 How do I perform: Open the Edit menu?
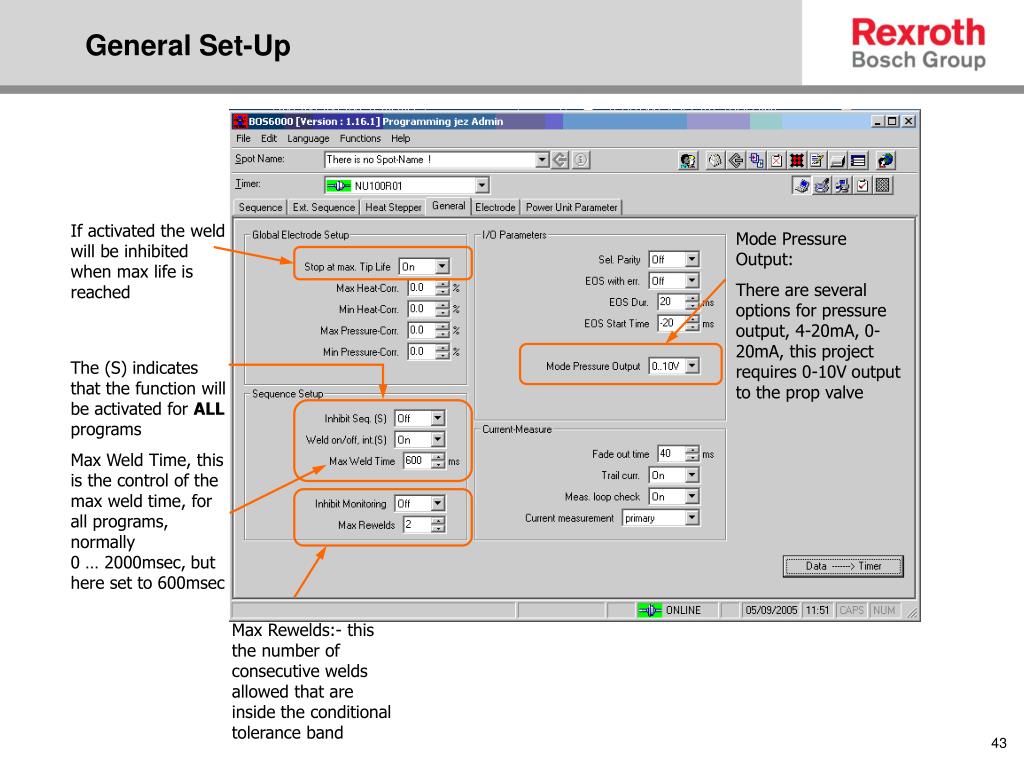pyautogui.click(x=268, y=138)
